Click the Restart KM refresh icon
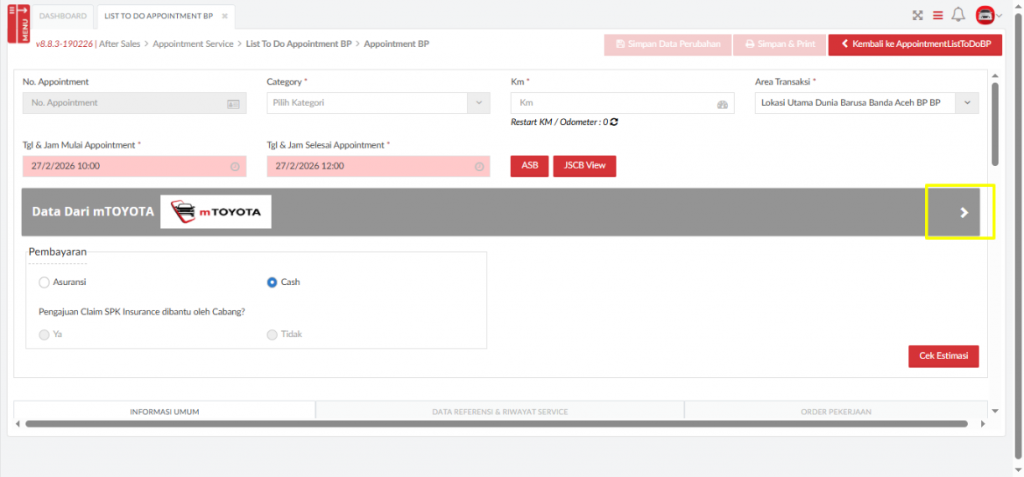This screenshot has height=477, width=1024. point(614,122)
